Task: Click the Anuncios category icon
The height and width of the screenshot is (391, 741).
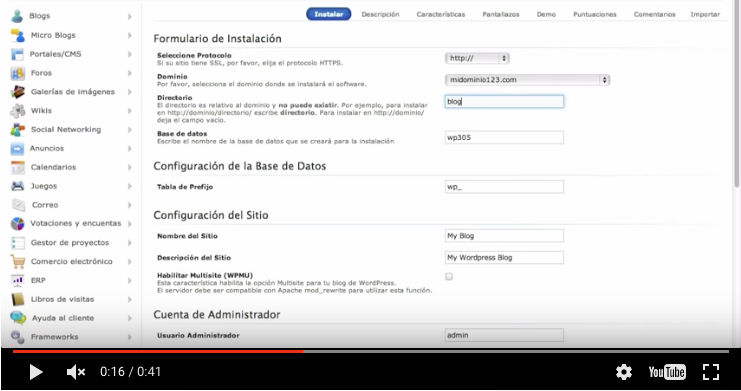Action: 17,148
